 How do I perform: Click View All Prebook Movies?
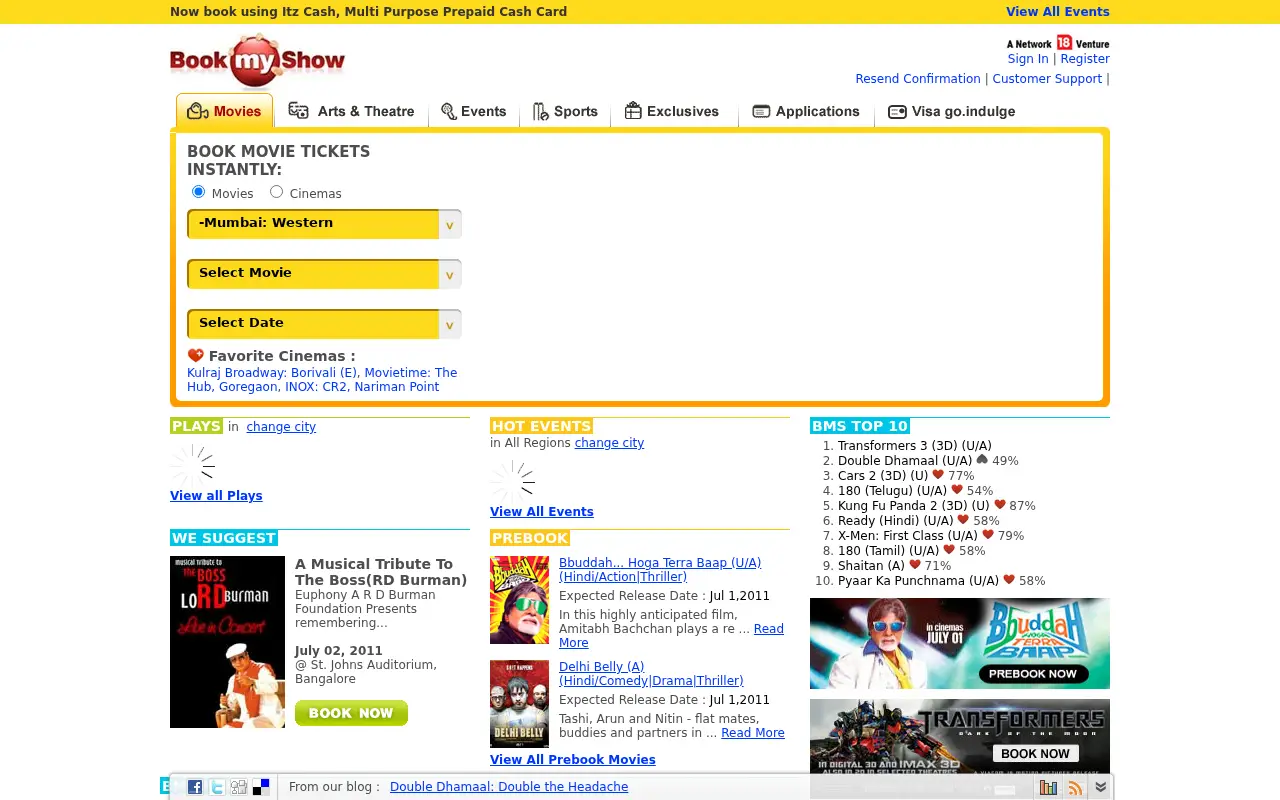click(573, 760)
